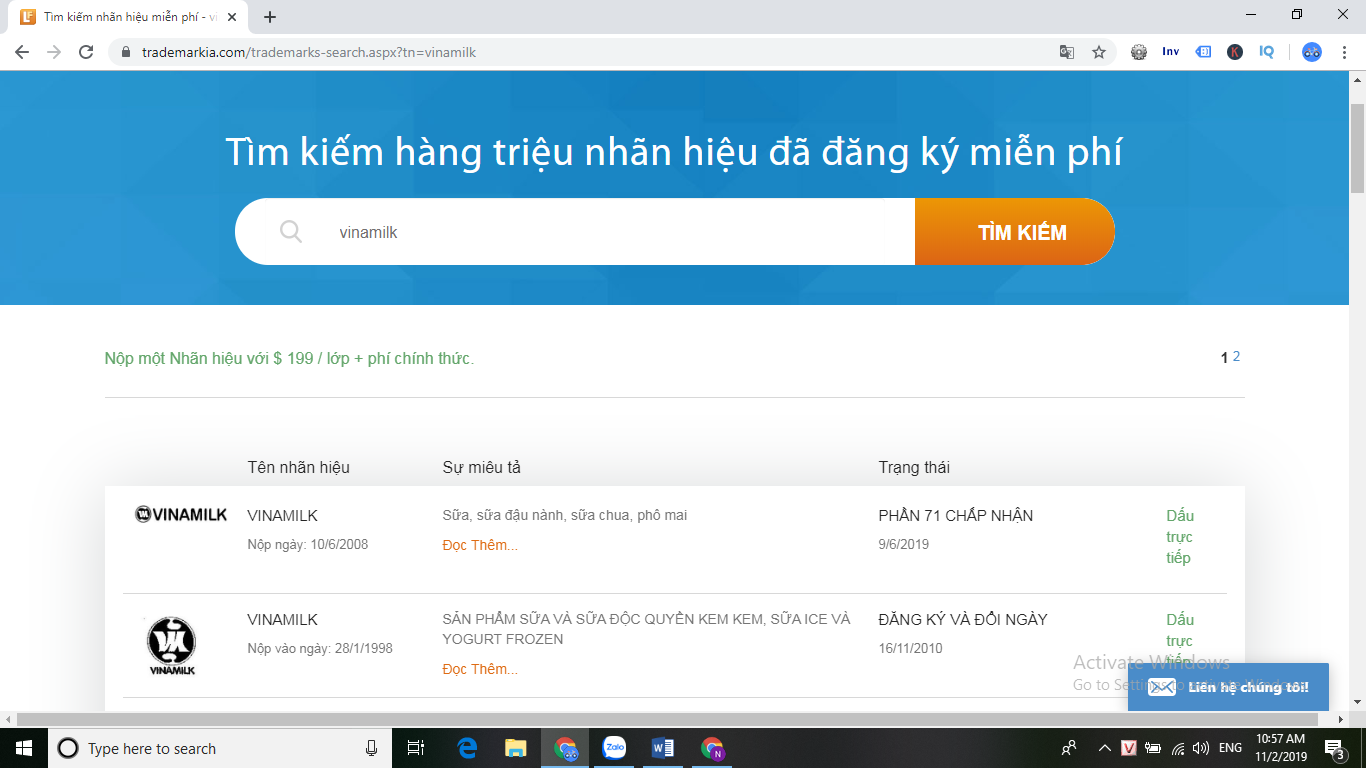Open the Inv extension
Screen dimensions: 1366x768
point(1171,52)
